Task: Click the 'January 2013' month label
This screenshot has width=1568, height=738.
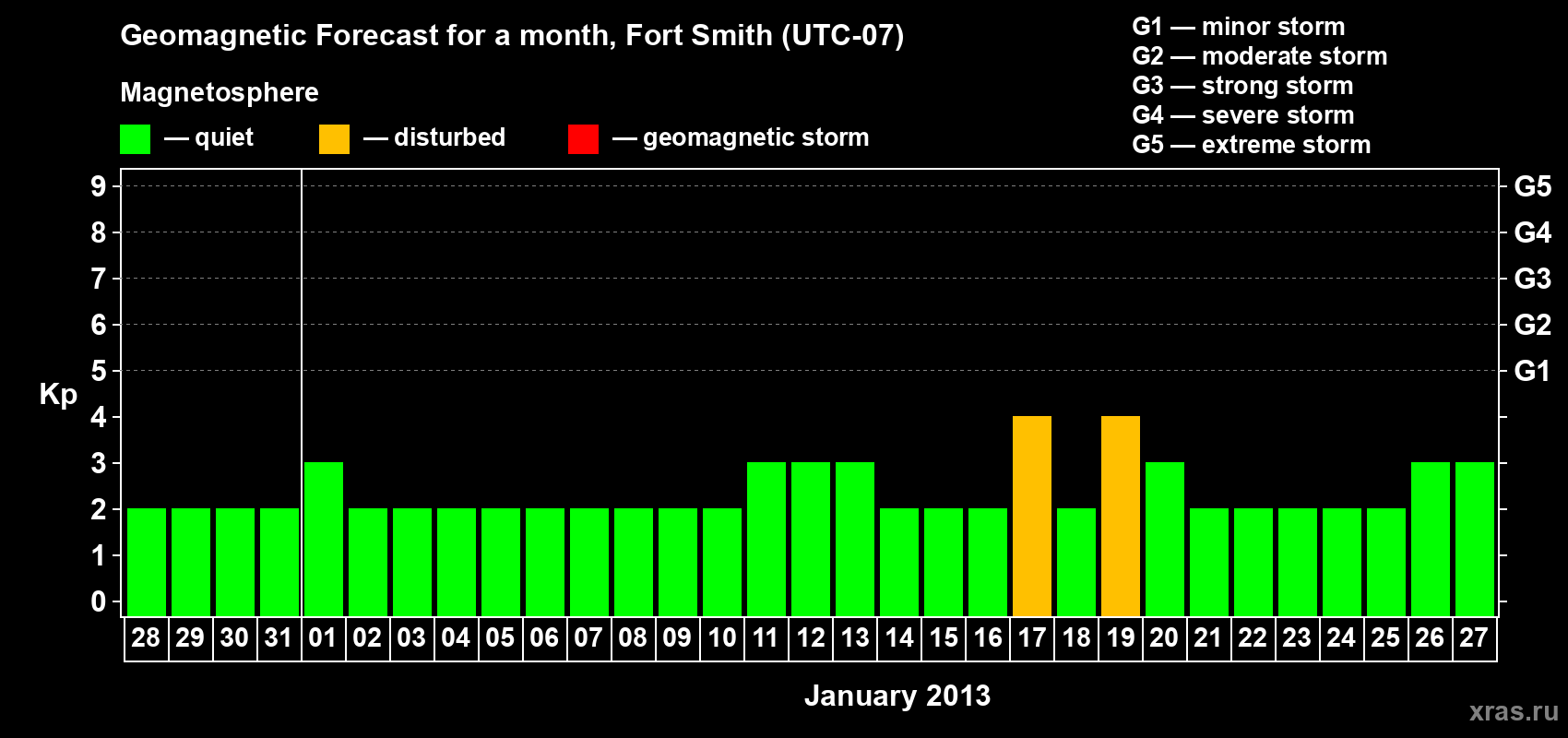Action: pos(897,696)
